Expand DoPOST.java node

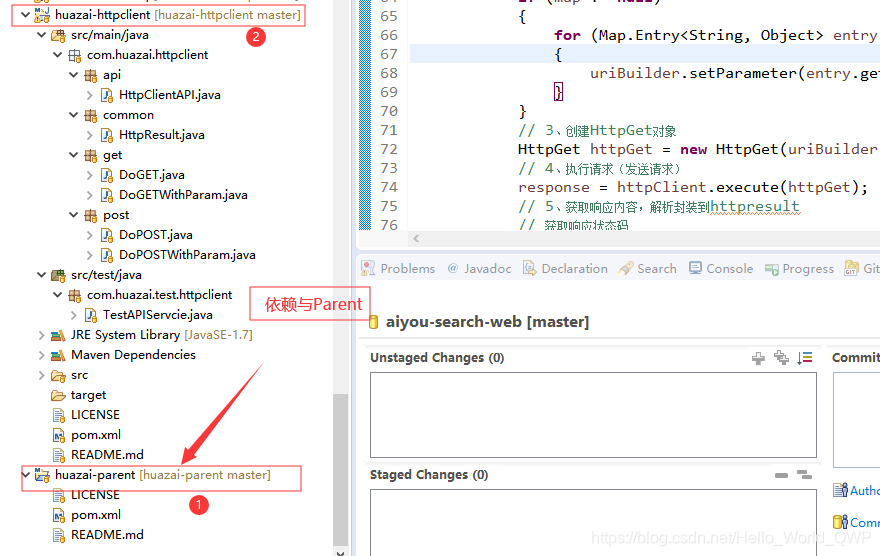click(90, 235)
